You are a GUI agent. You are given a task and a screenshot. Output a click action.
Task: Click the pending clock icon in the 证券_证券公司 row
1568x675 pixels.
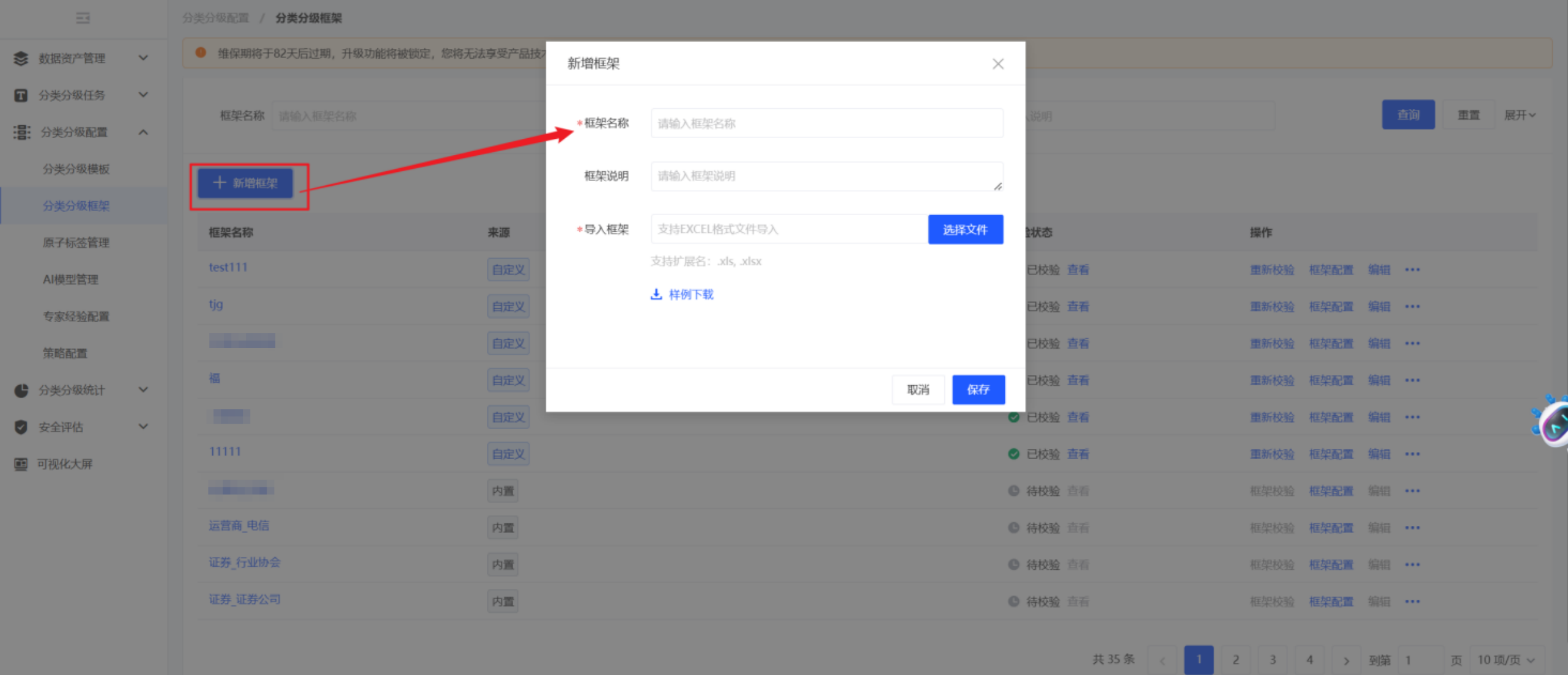pos(1013,602)
